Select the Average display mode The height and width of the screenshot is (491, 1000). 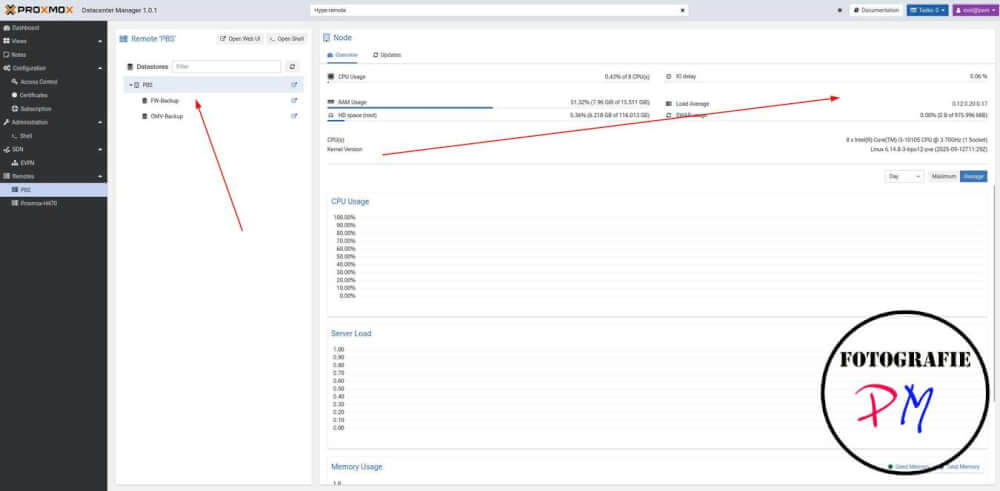click(x=974, y=177)
